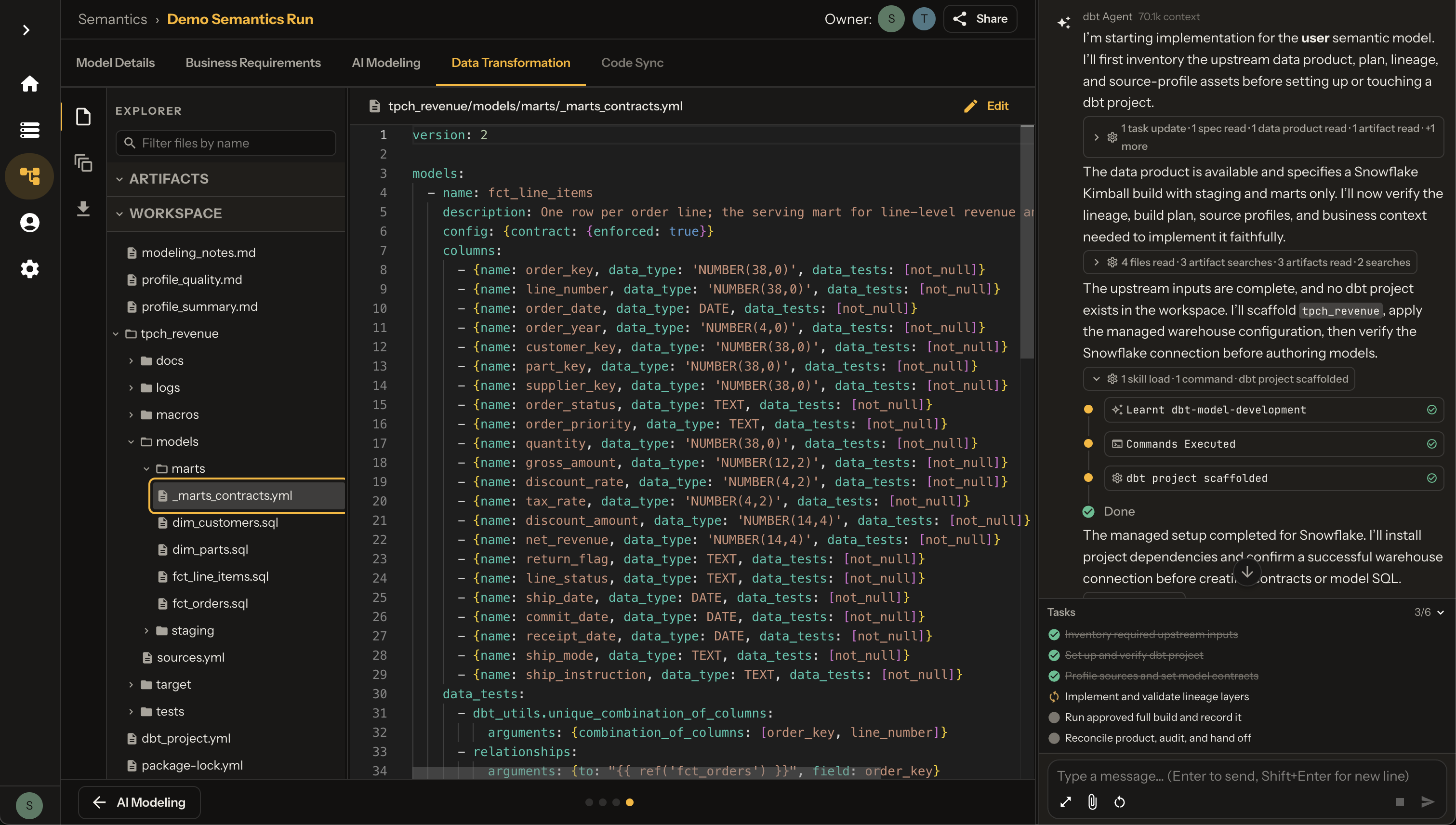Open owner avatar S in header
The width and height of the screenshot is (1456, 825).
click(890, 19)
